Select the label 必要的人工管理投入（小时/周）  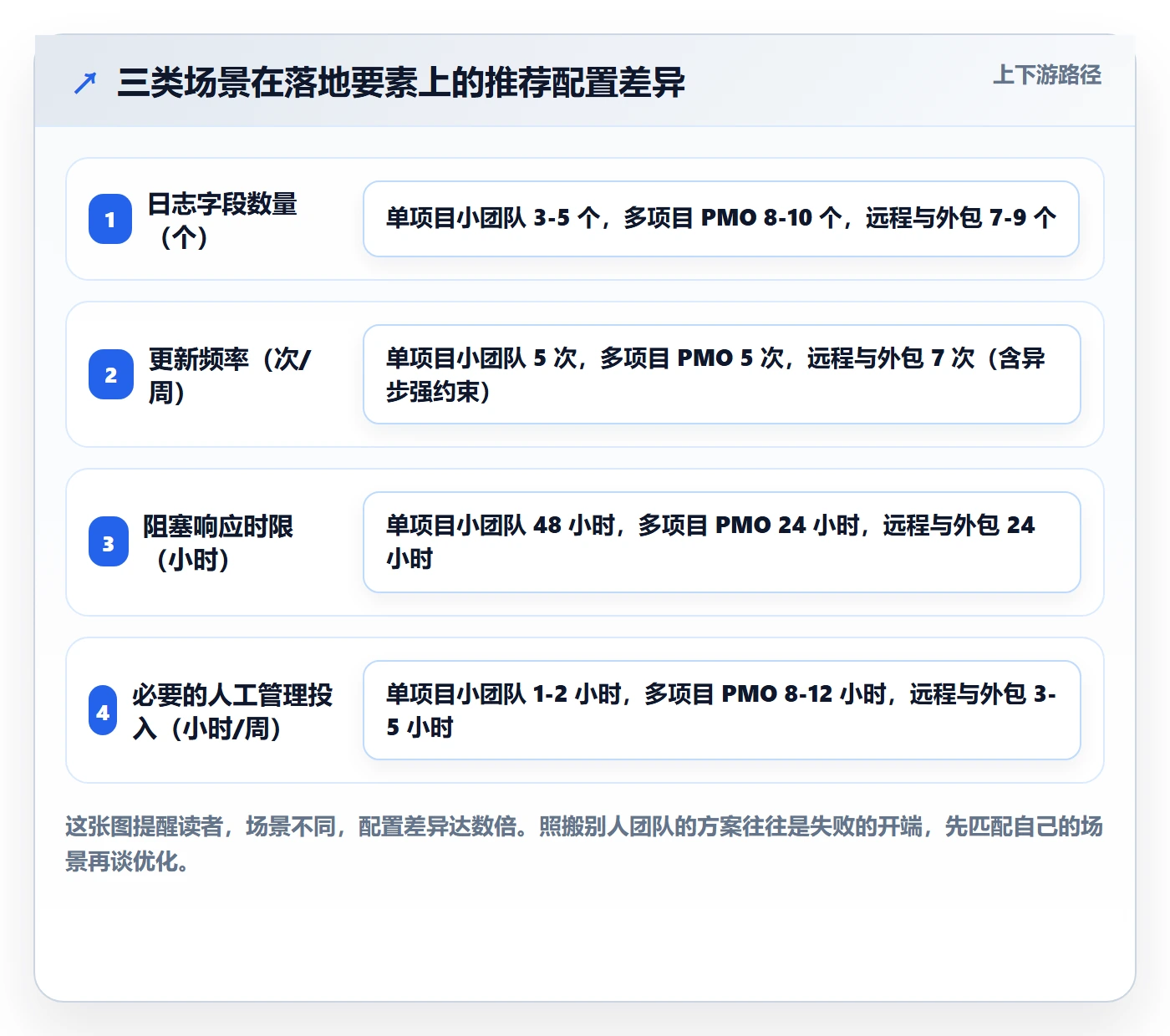tap(232, 711)
